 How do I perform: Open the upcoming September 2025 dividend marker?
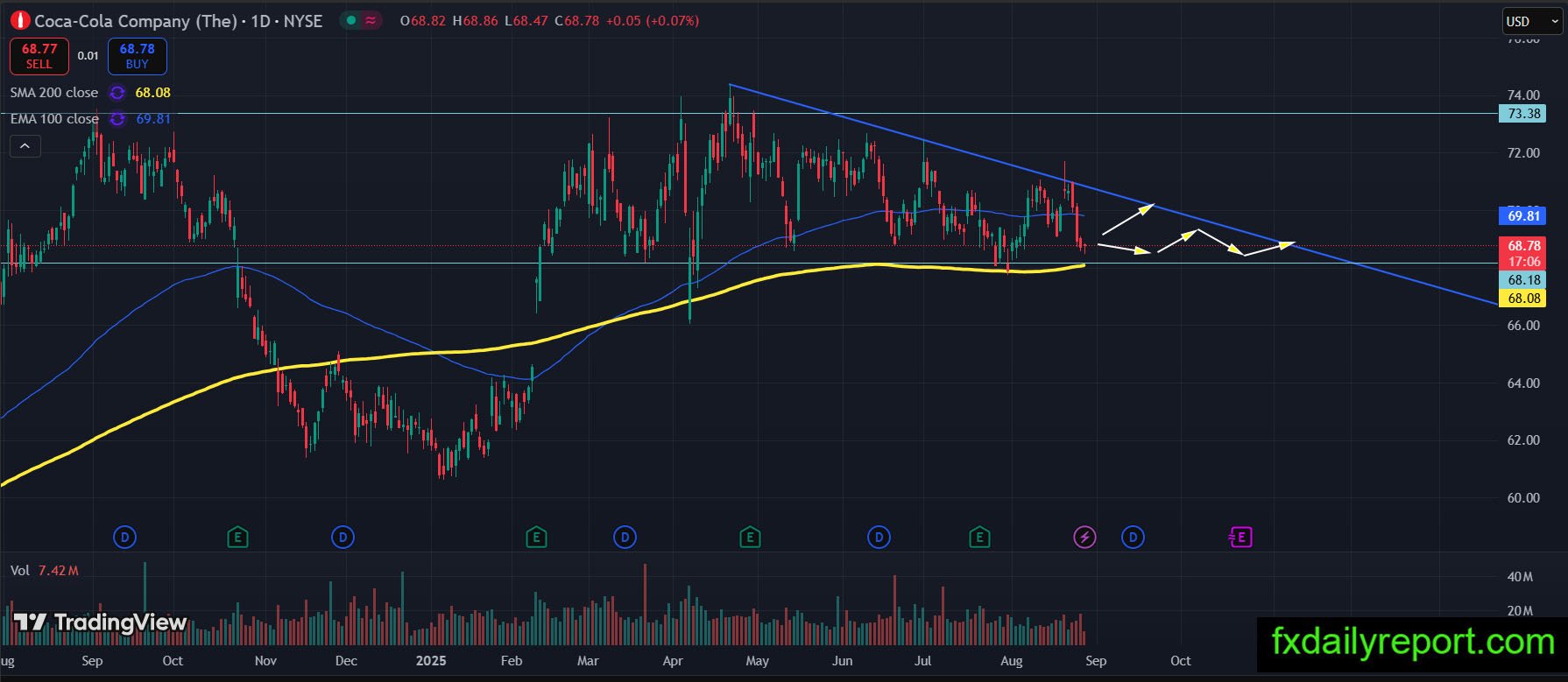pyautogui.click(x=1133, y=537)
